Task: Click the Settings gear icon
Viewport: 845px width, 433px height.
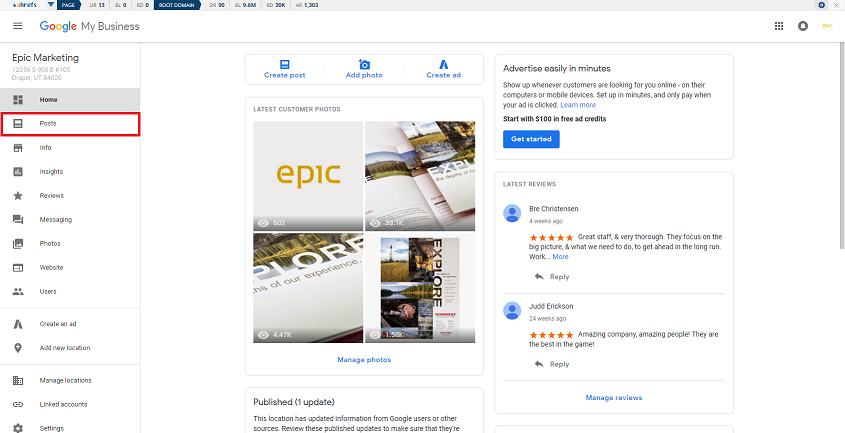Action: click(18, 428)
